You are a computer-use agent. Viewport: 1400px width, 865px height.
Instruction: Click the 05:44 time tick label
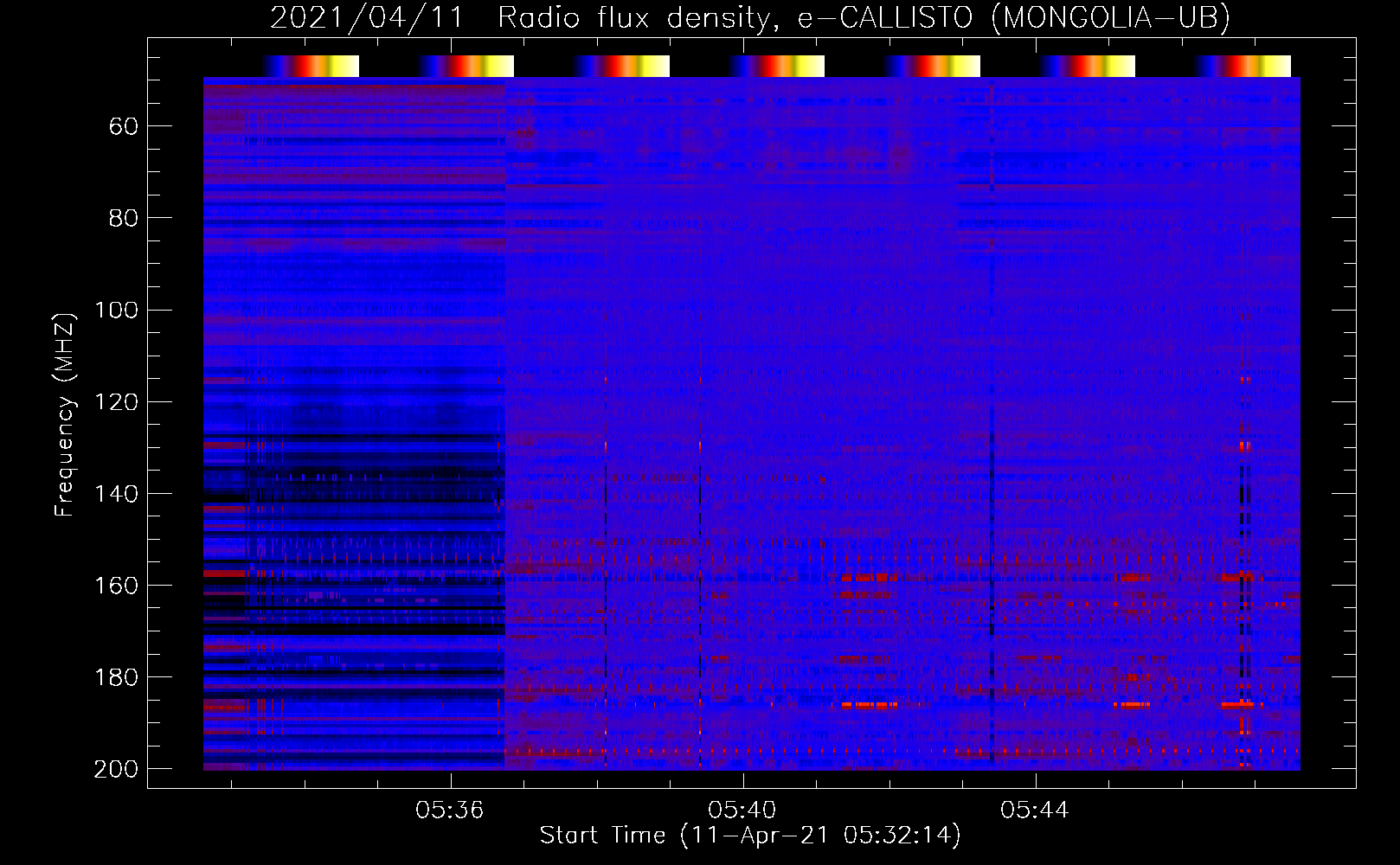click(1035, 811)
